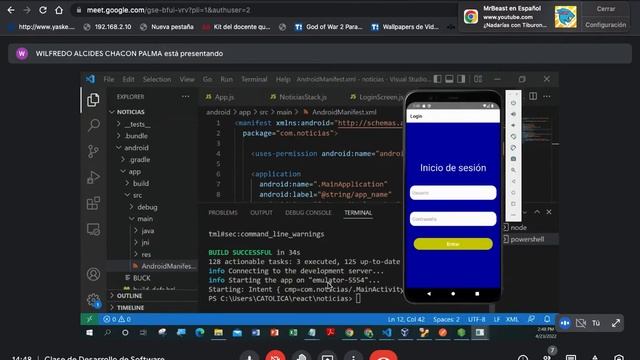The image size is (640, 360).
Task: Expand the Meet presentation to full screen
Action: click(x=616, y=323)
